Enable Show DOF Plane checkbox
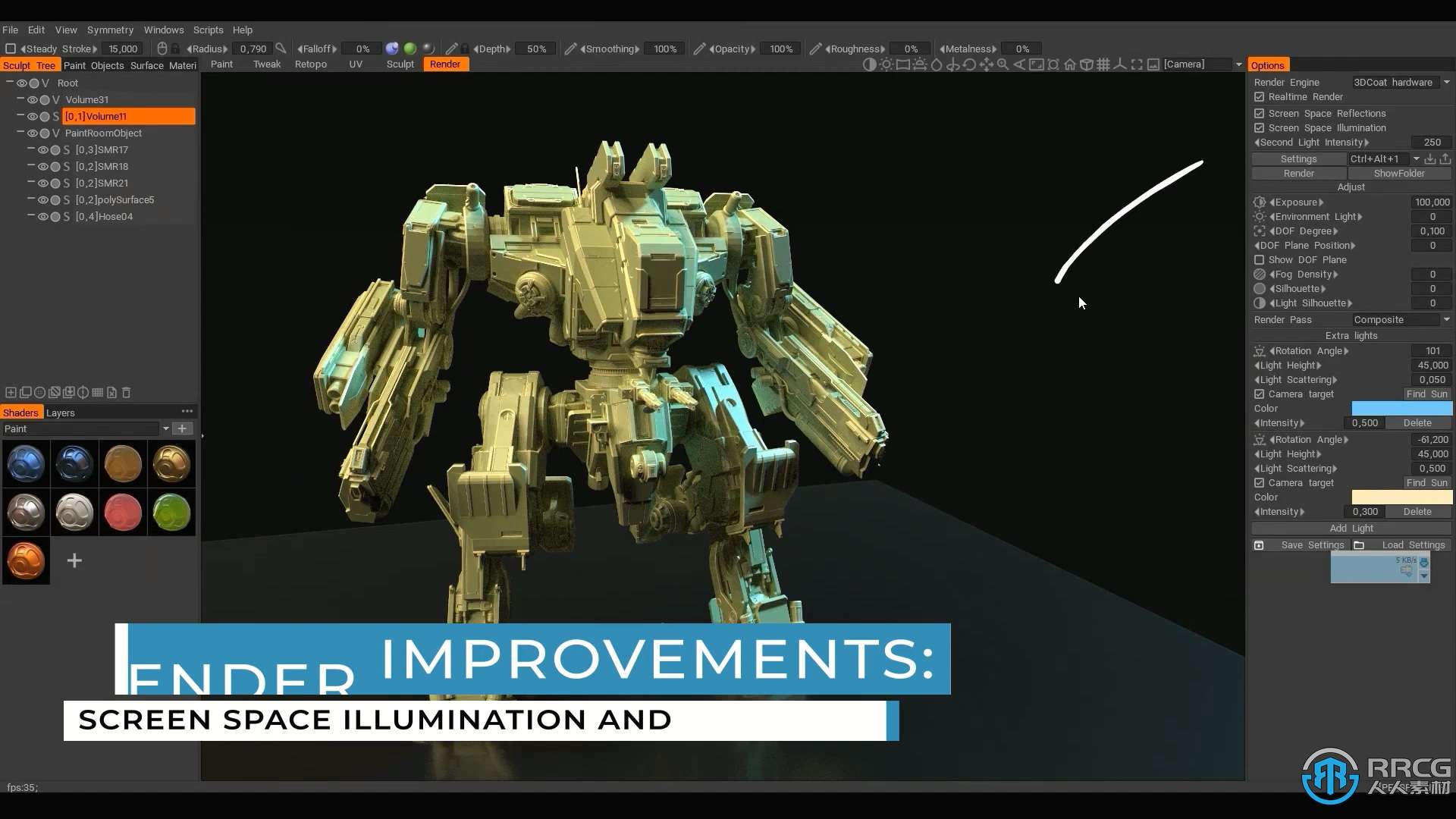 [x=1260, y=260]
